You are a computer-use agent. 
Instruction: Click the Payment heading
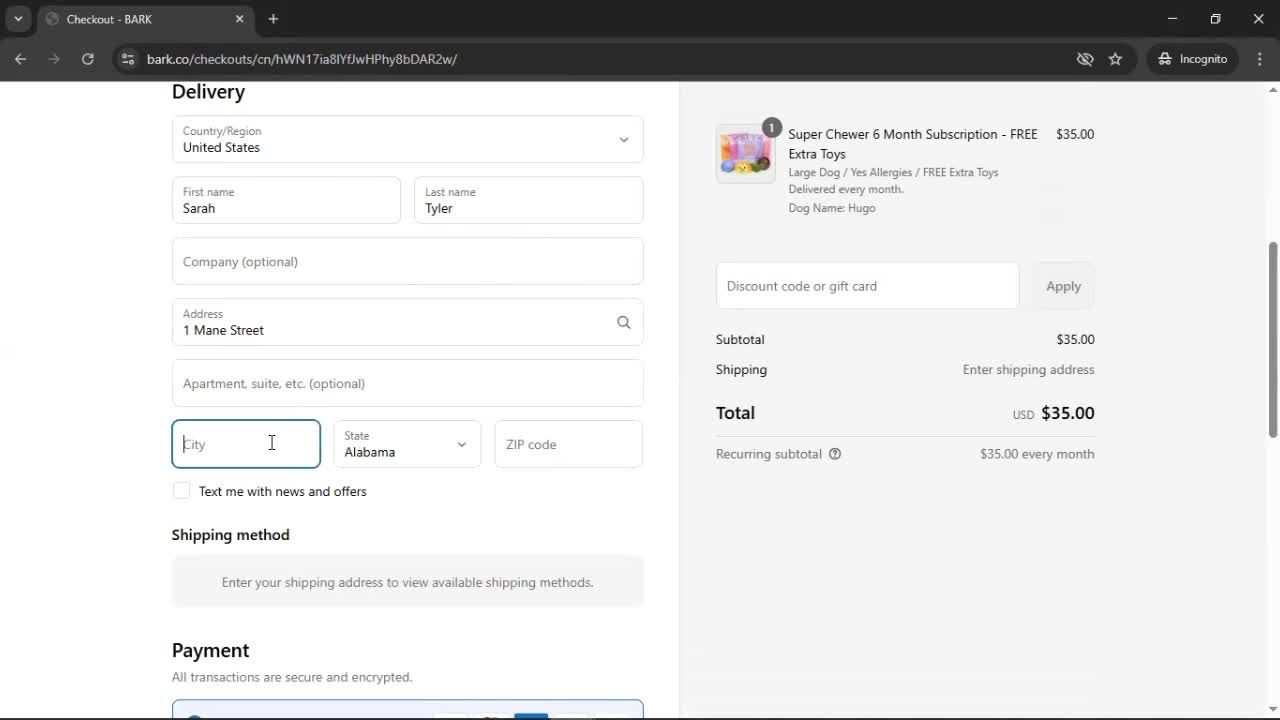[210, 650]
